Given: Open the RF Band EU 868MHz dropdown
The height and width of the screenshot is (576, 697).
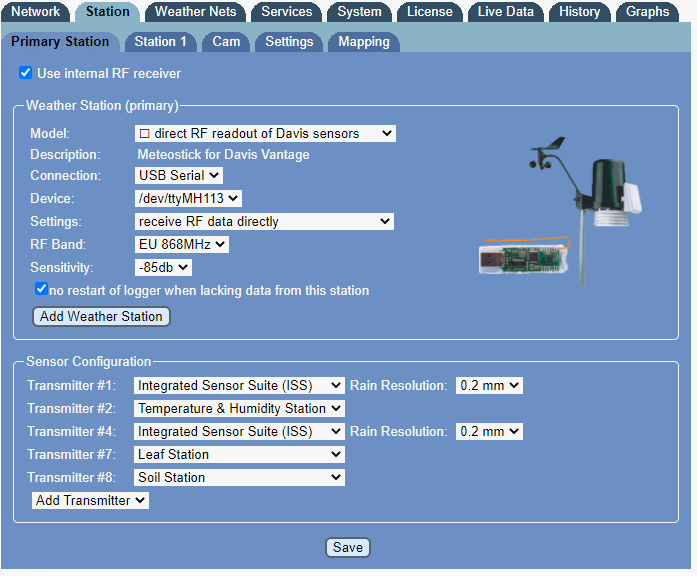Looking at the screenshot, I should pyautogui.click(x=181, y=244).
